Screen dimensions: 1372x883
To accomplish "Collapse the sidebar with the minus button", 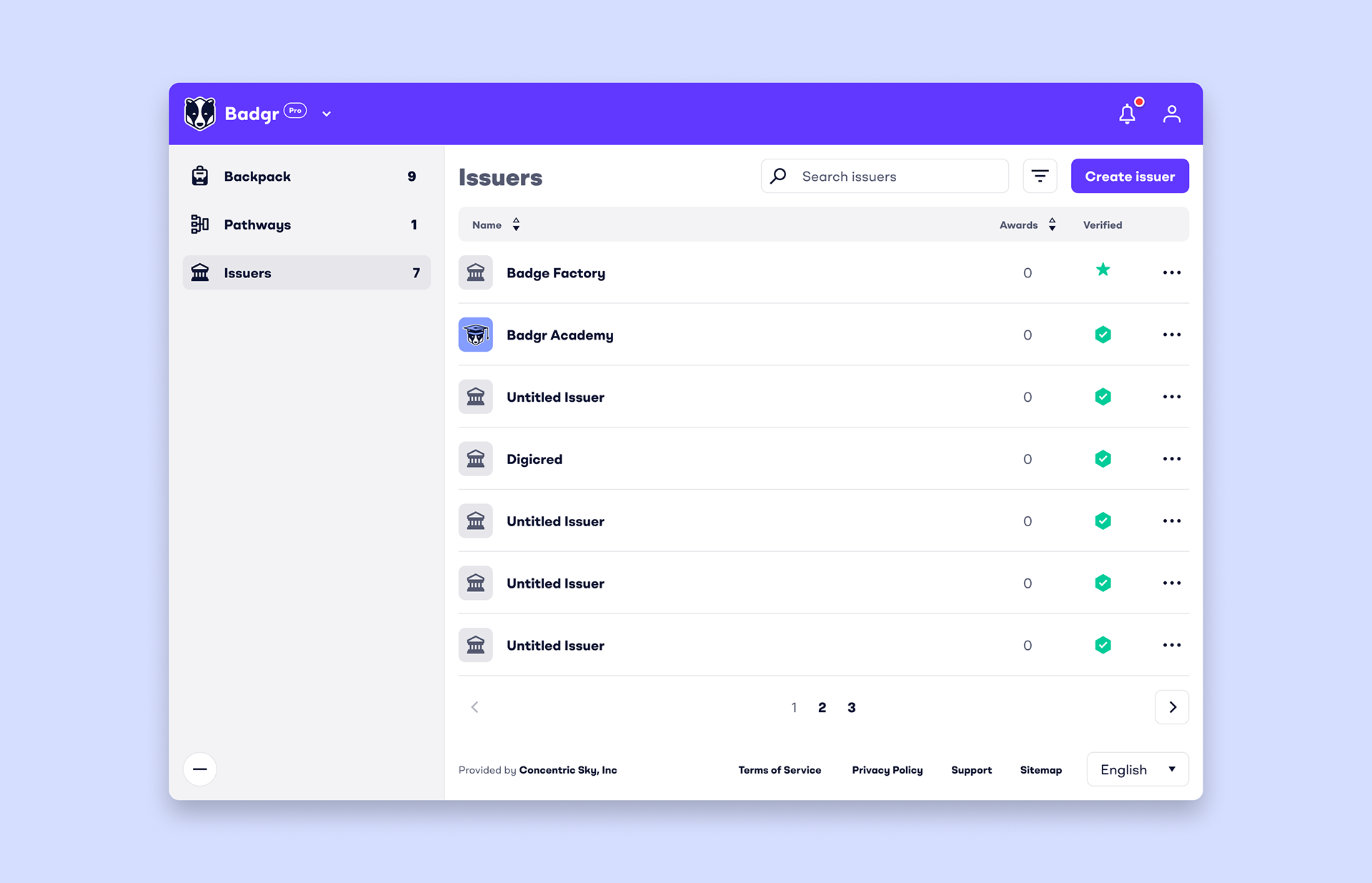I will 199,769.
